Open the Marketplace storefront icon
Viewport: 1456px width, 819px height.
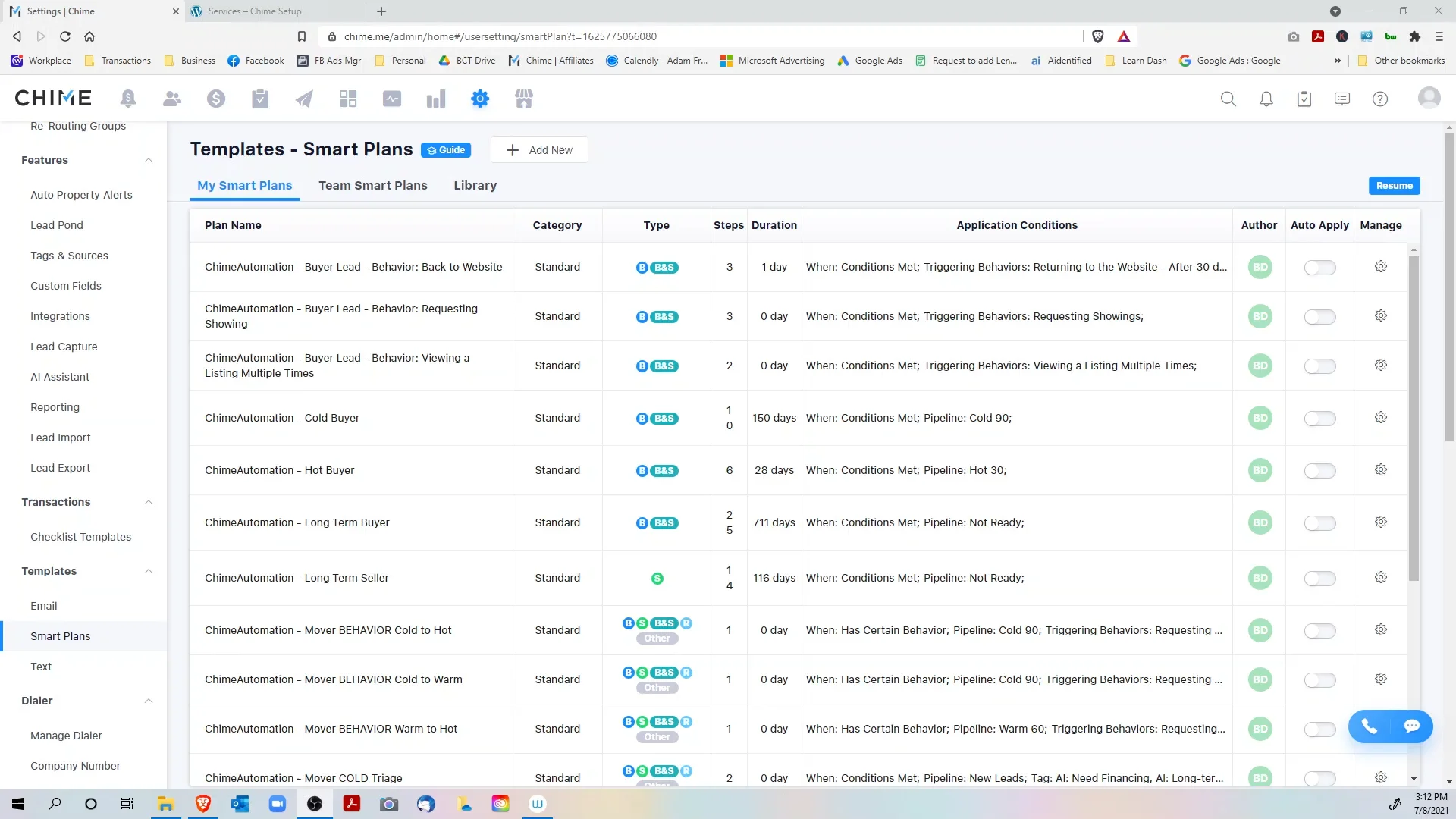click(524, 99)
